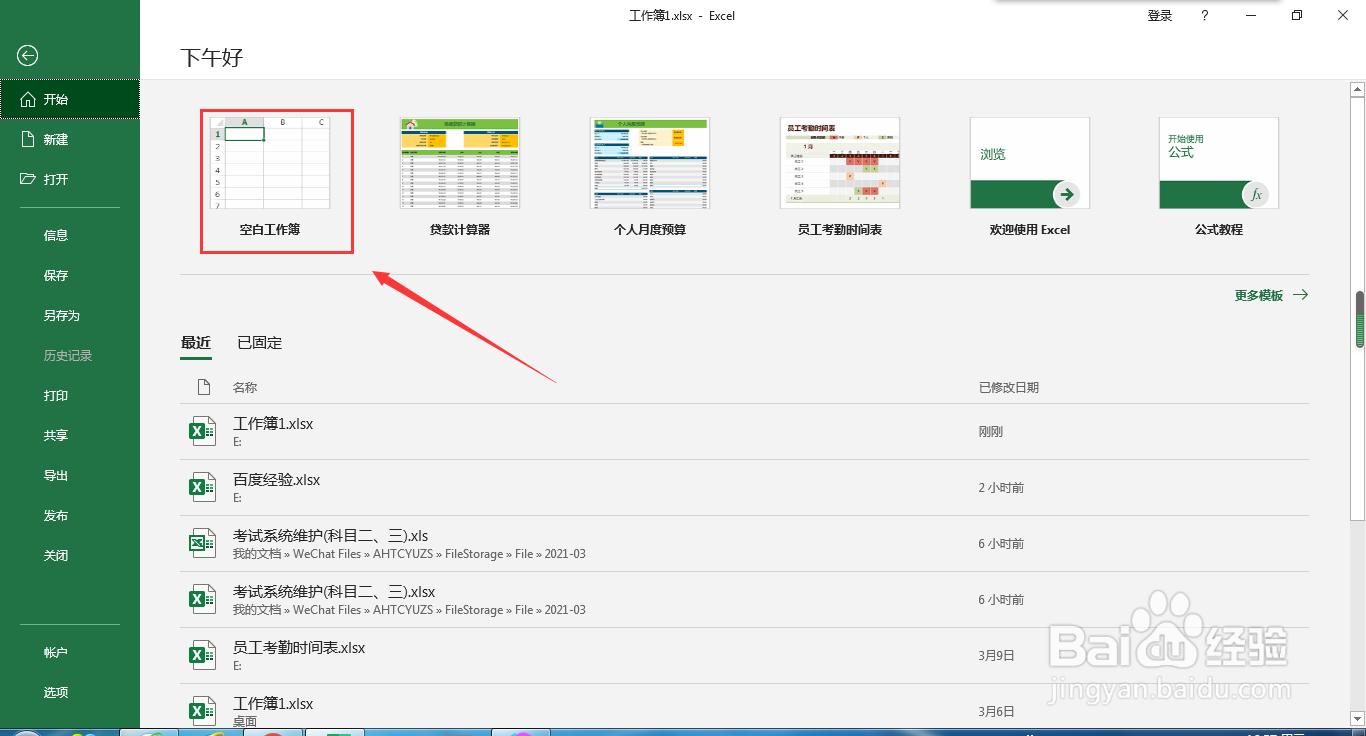Open 选项 (Options) from the sidebar
The height and width of the screenshot is (736, 1366).
56,691
